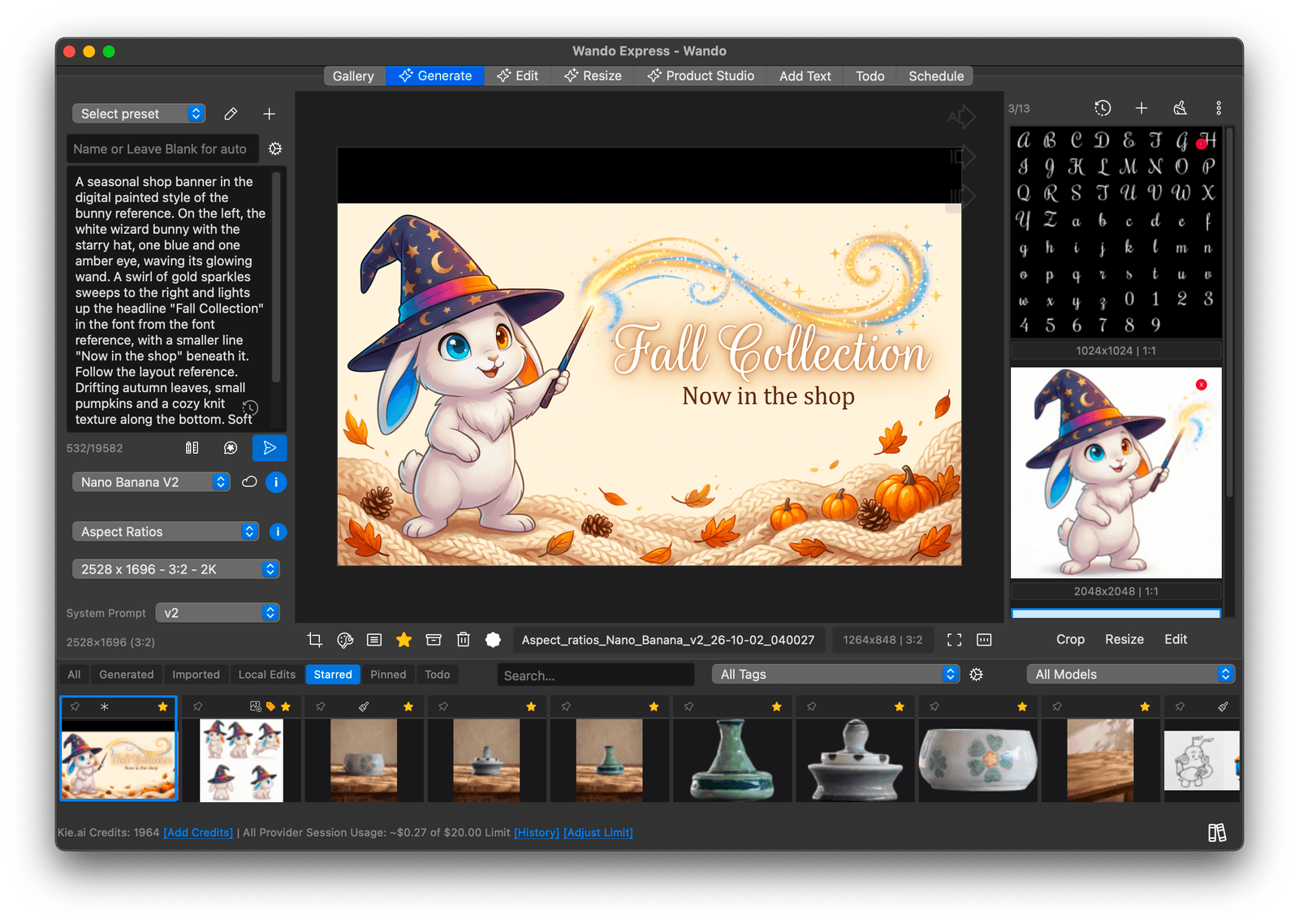Add a new preset with plus icon
Image resolution: width=1299 pixels, height=924 pixels.
(270, 114)
